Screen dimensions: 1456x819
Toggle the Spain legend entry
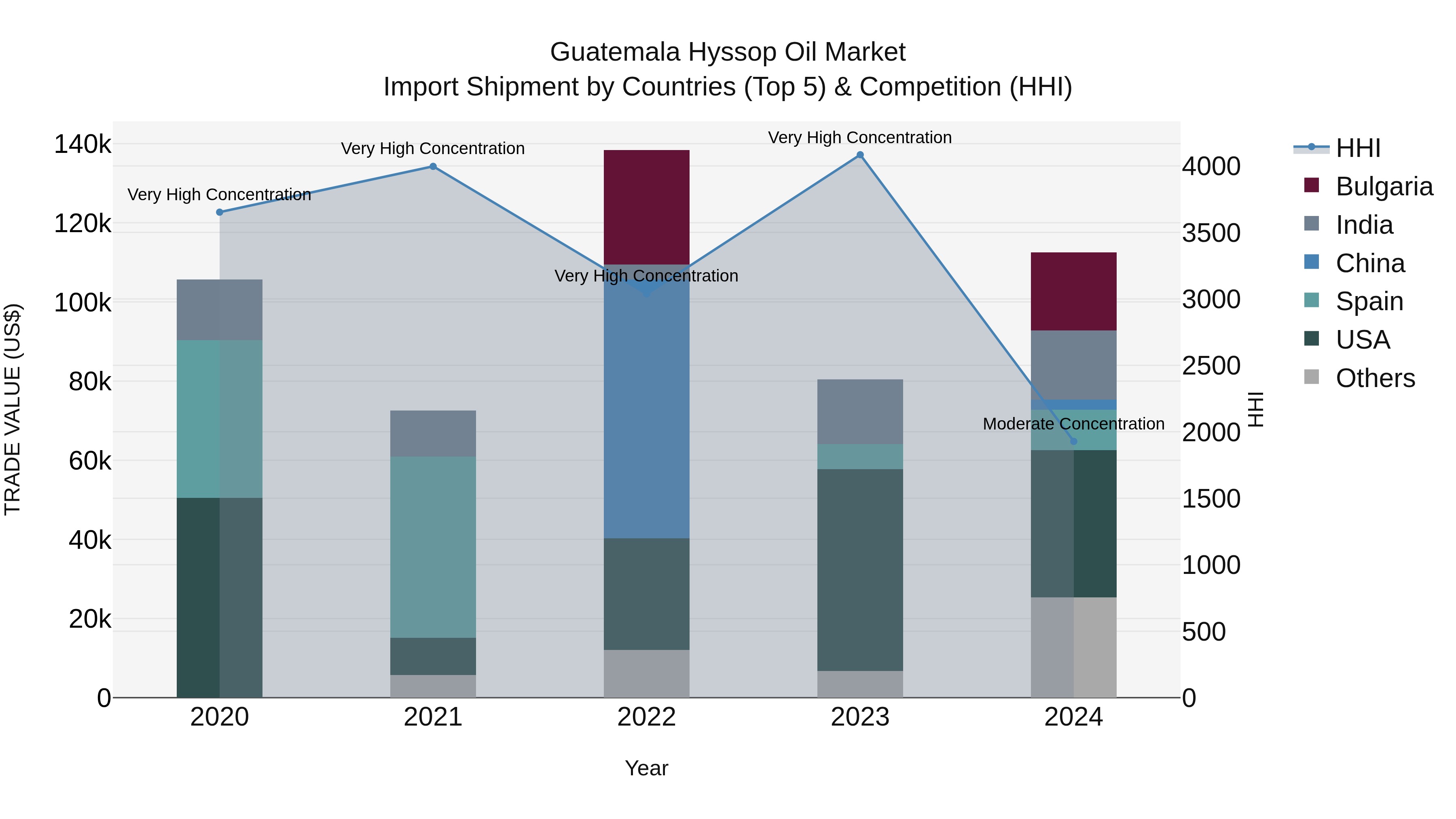tap(1354, 301)
